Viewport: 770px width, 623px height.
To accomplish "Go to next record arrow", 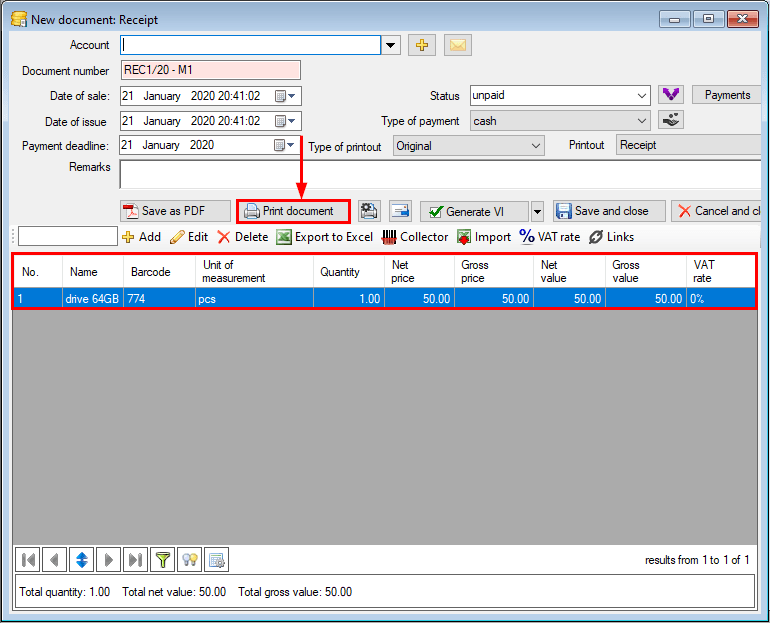I will pyautogui.click(x=109, y=560).
